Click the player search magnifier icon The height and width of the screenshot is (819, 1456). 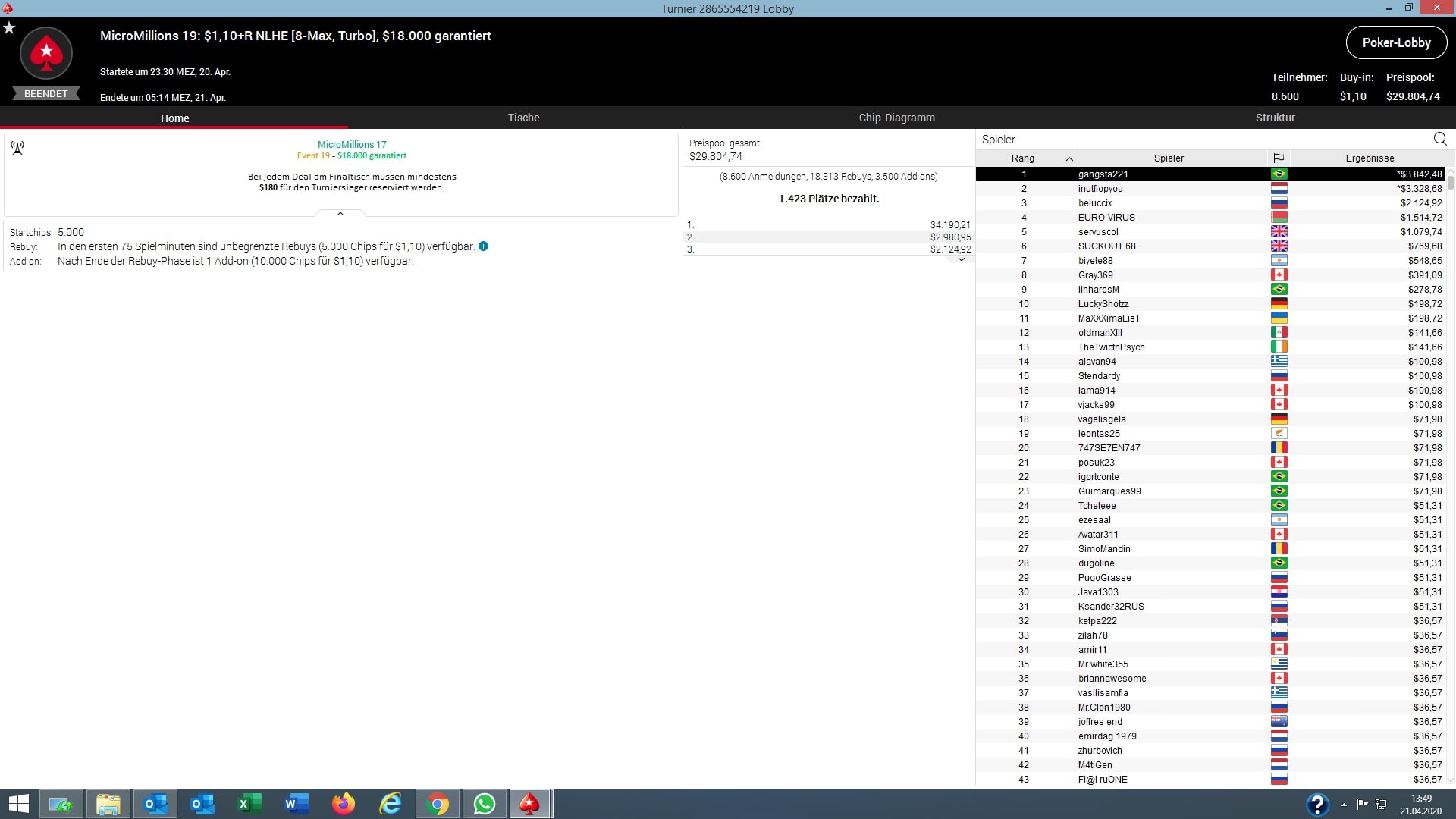pyautogui.click(x=1440, y=139)
